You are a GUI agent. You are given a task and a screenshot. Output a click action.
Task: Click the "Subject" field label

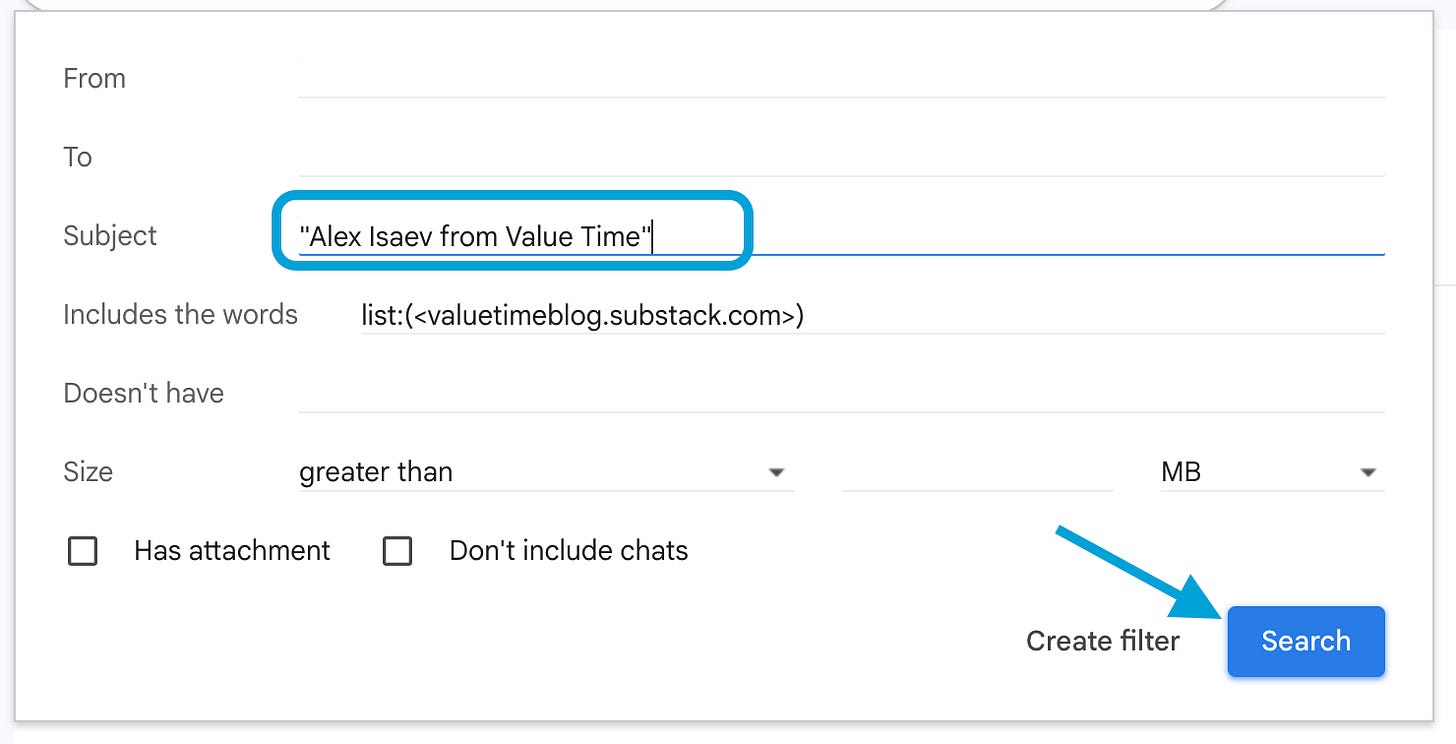(x=110, y=236)
